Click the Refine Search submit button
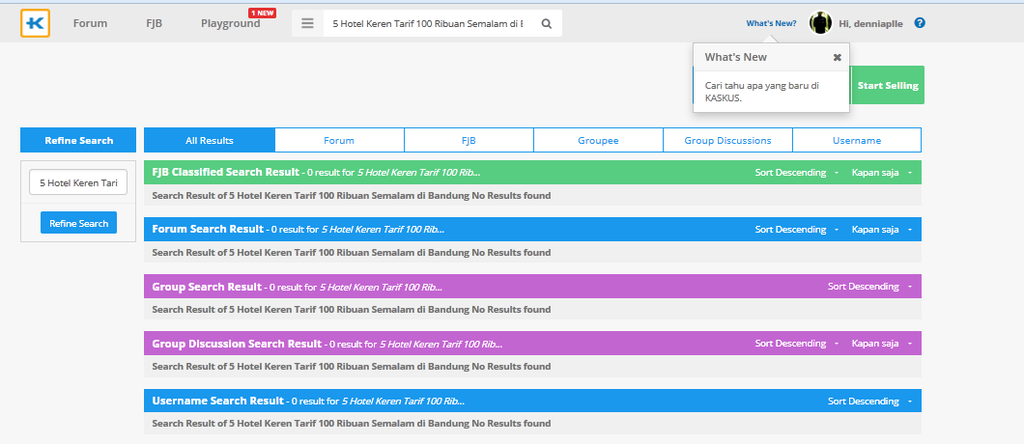 tap(78, 223)
